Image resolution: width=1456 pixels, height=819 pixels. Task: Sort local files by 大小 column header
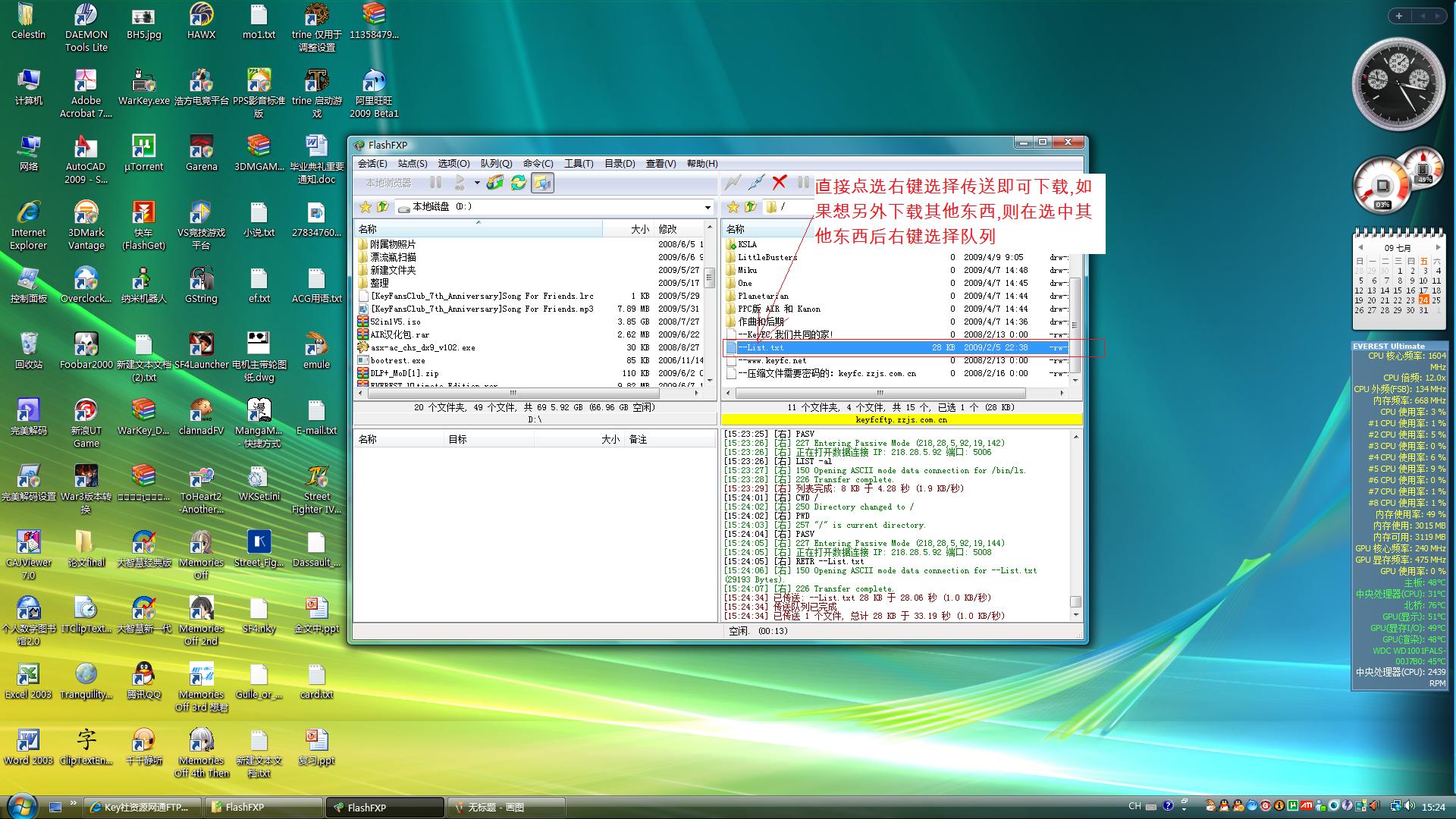(x=628, y=229)
